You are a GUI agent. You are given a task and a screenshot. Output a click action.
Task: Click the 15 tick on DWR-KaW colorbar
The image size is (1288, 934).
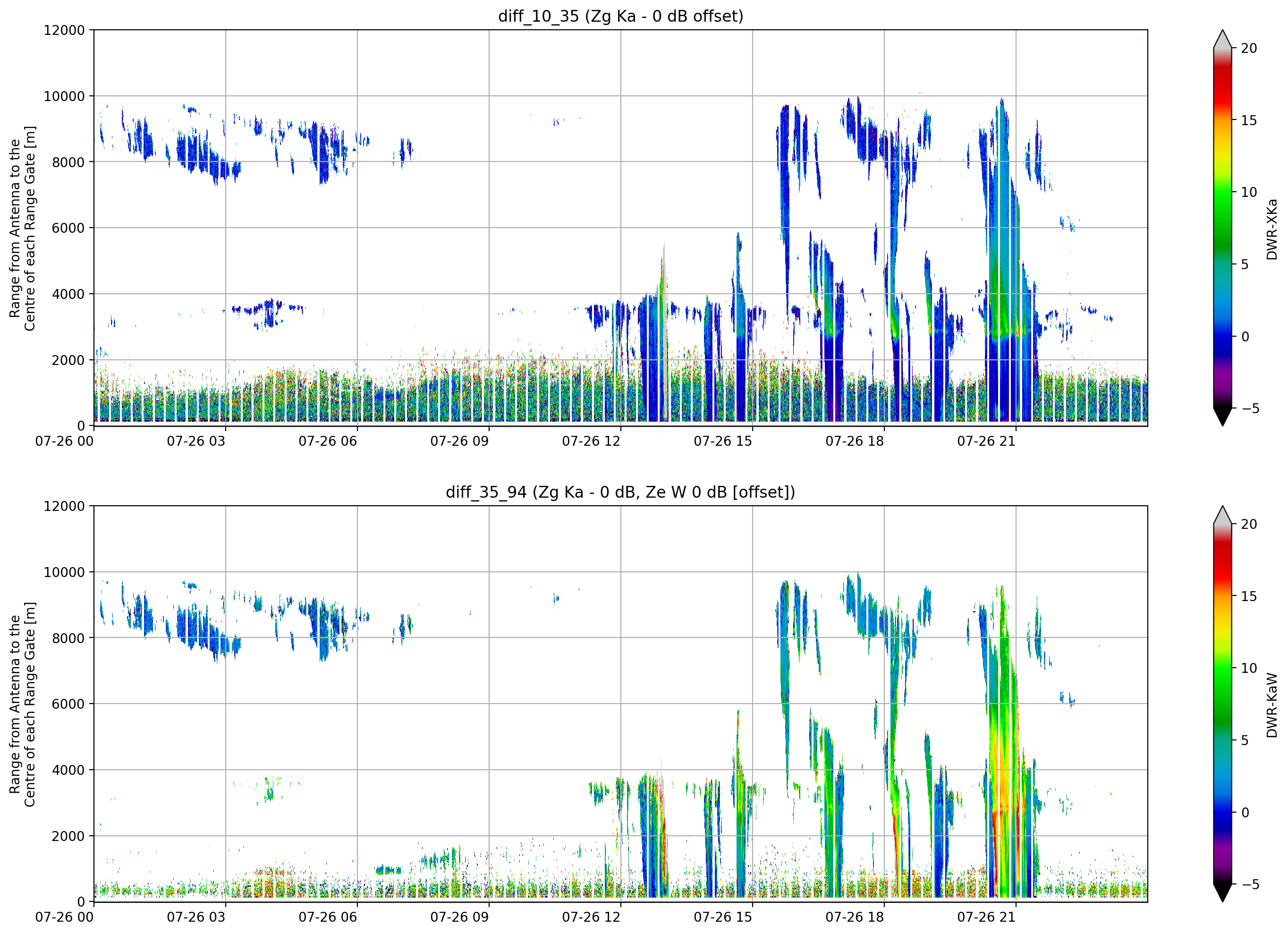1249,596
